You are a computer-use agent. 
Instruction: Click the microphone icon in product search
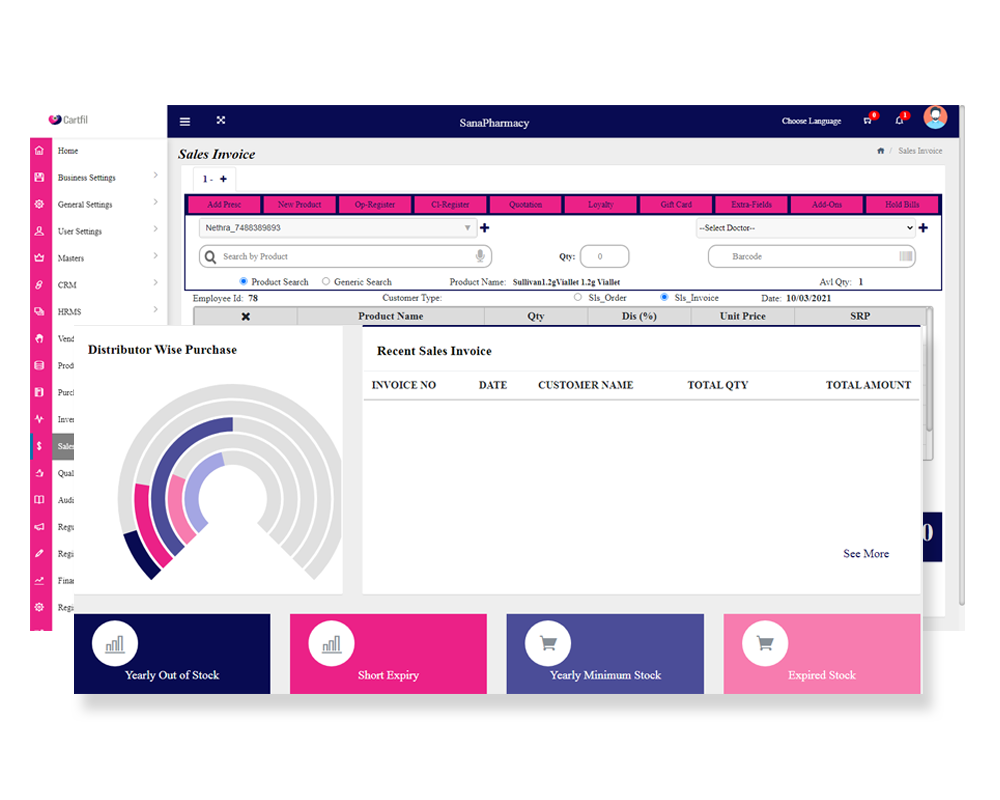[x=480, y=257]
